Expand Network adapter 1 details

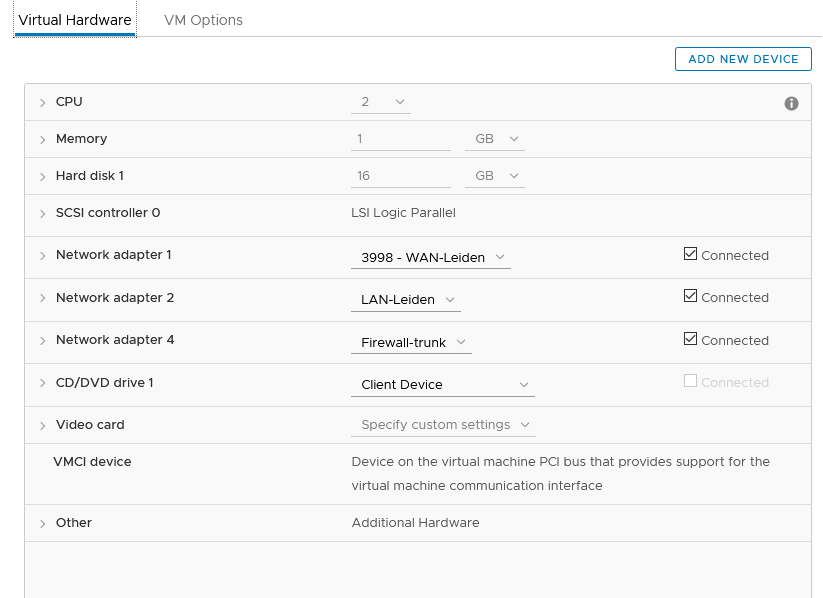click(43, 256)
